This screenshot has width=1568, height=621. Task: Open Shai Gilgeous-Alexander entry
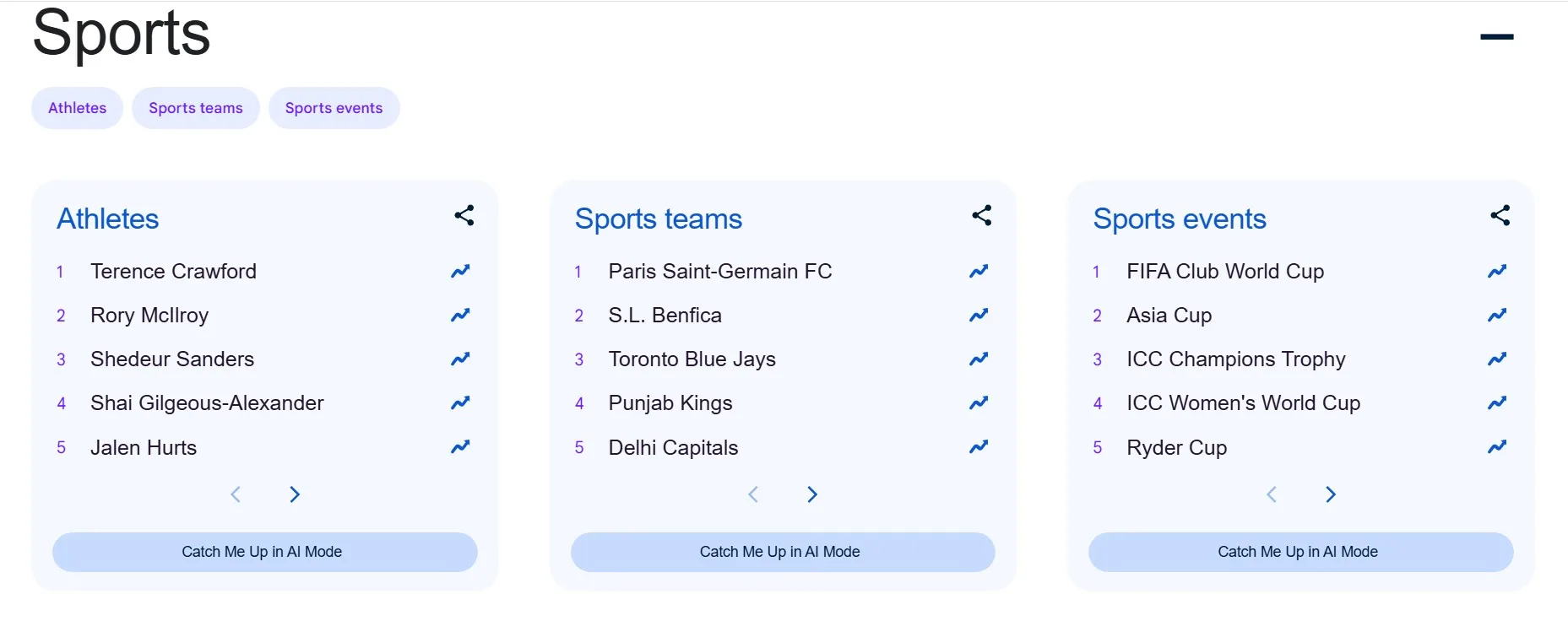click(207, 403)
